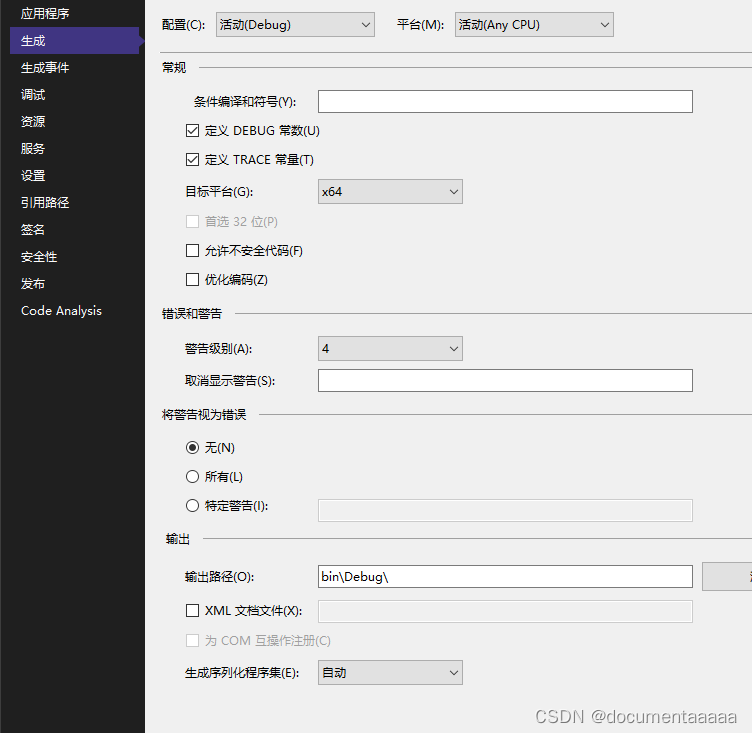Screen dimensions: 752x733
Task: Expand the 平台 platform dropdown
Action: point(534,24)
